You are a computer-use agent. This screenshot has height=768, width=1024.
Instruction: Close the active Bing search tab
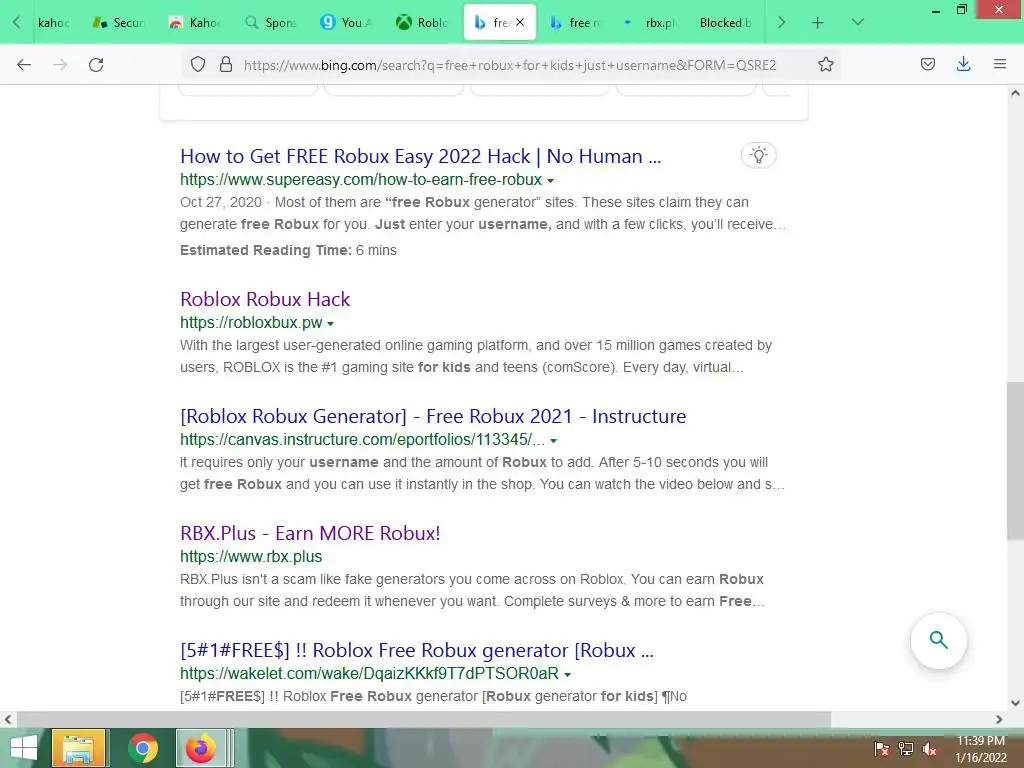(520, 22)
